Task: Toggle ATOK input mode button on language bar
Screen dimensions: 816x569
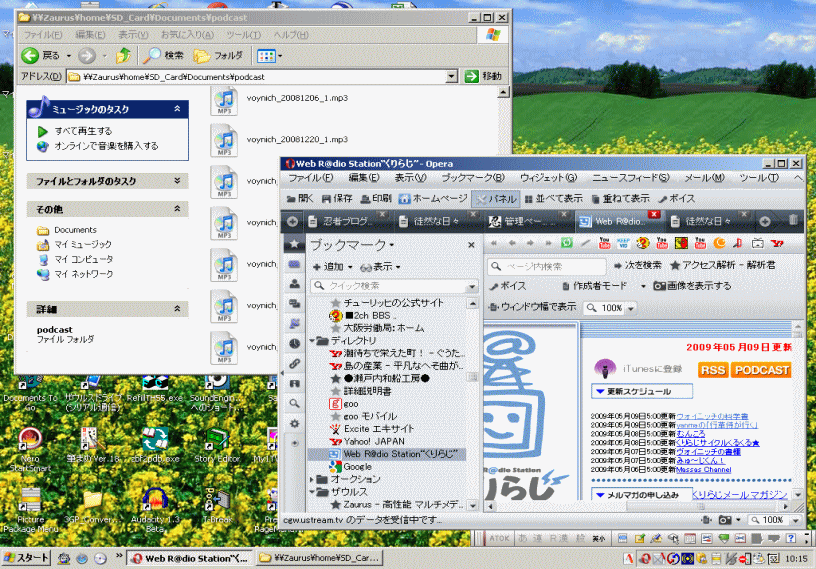Action: (x=498, y=539)
